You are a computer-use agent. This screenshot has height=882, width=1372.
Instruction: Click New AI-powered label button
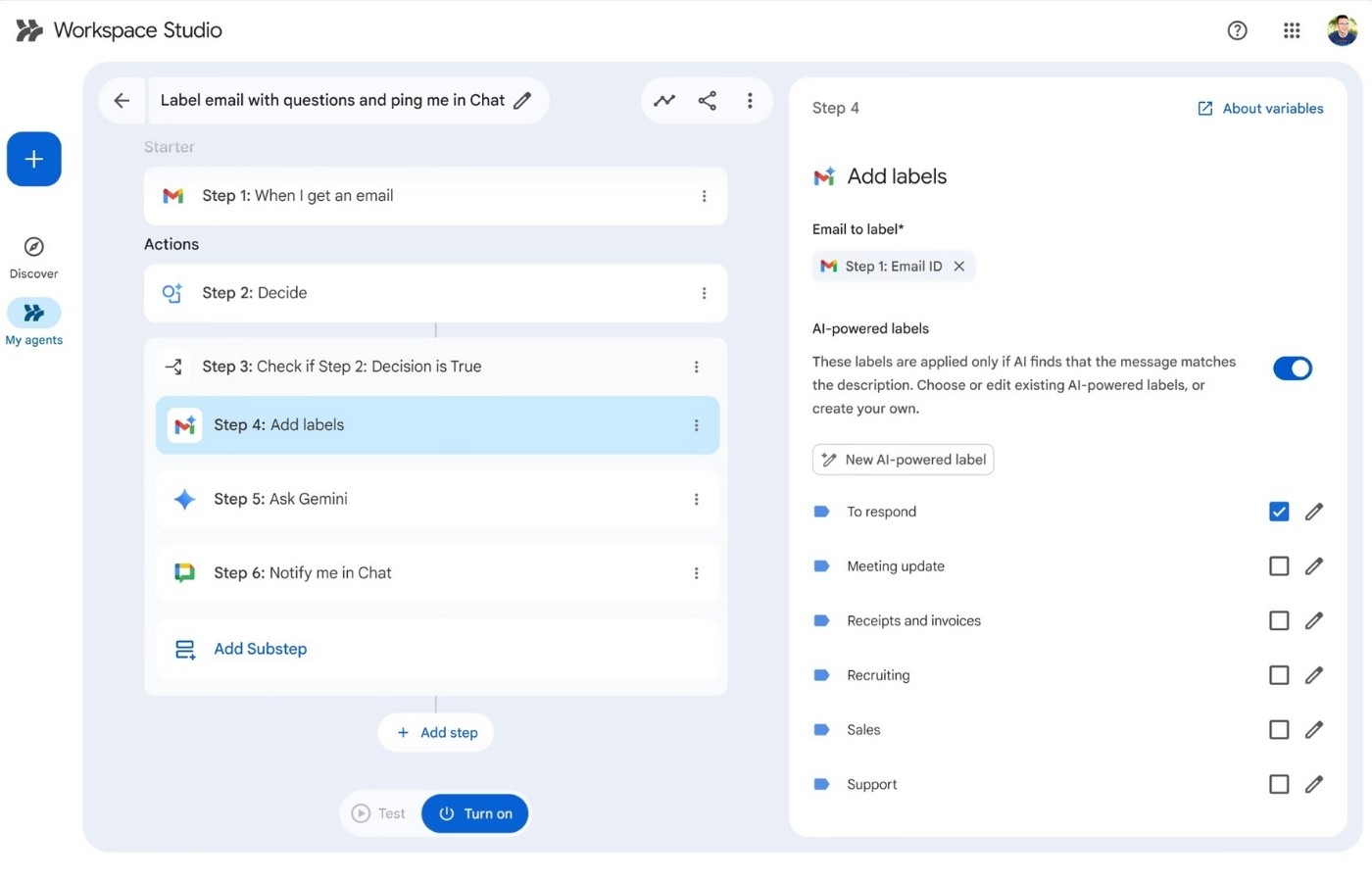903,460
